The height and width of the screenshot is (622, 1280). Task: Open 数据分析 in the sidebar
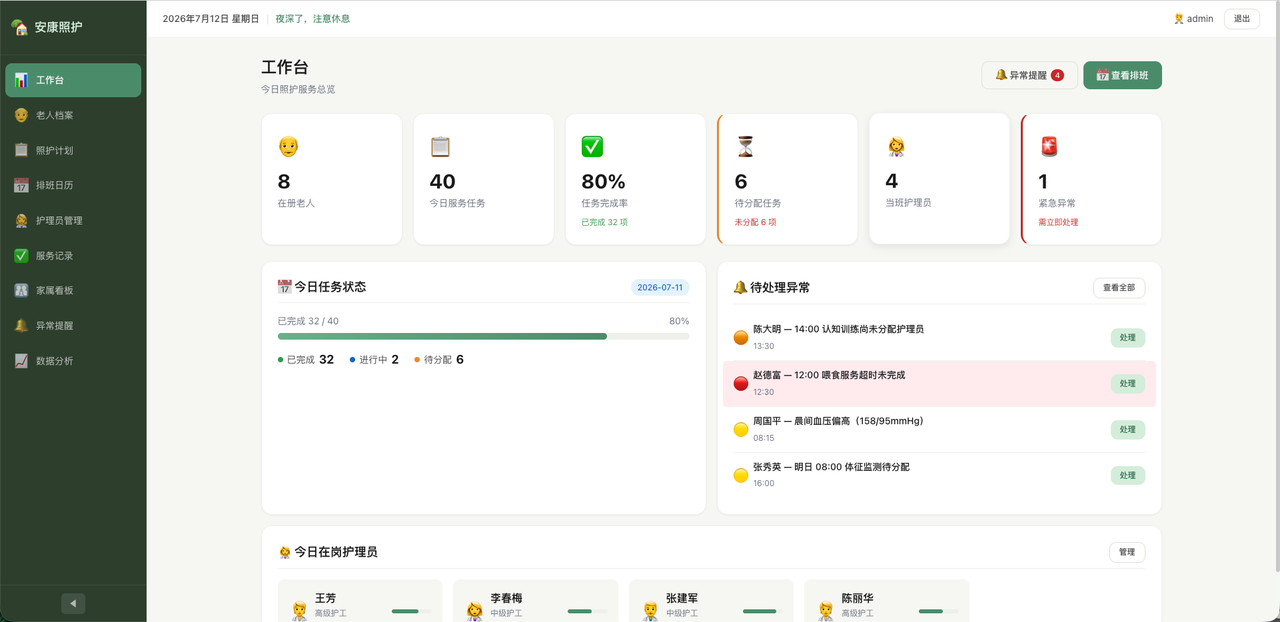[x=73, y=360]
